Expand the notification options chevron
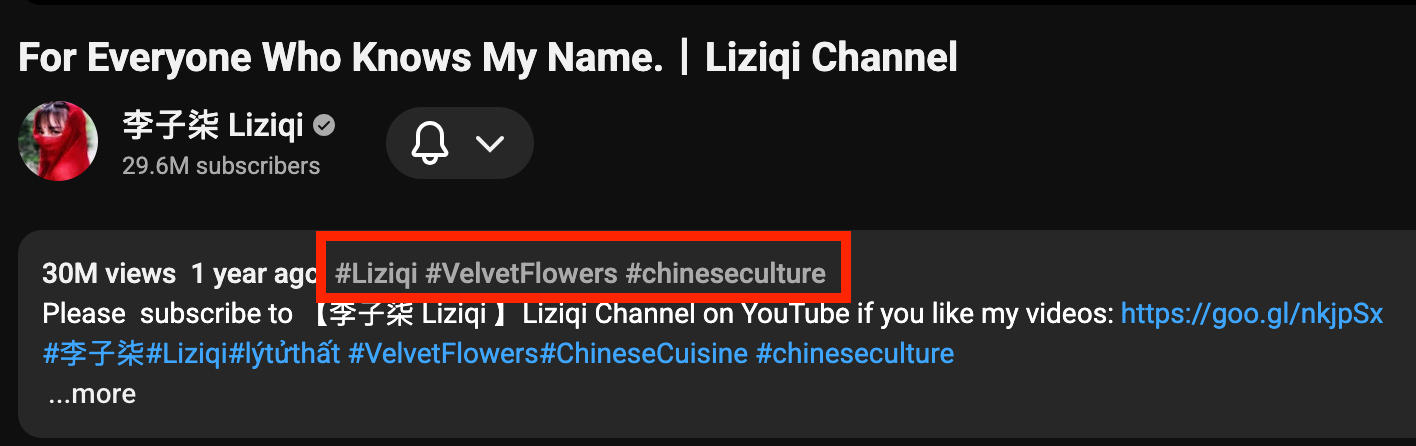Viewport: 1416px width, 446px height. 489,143
